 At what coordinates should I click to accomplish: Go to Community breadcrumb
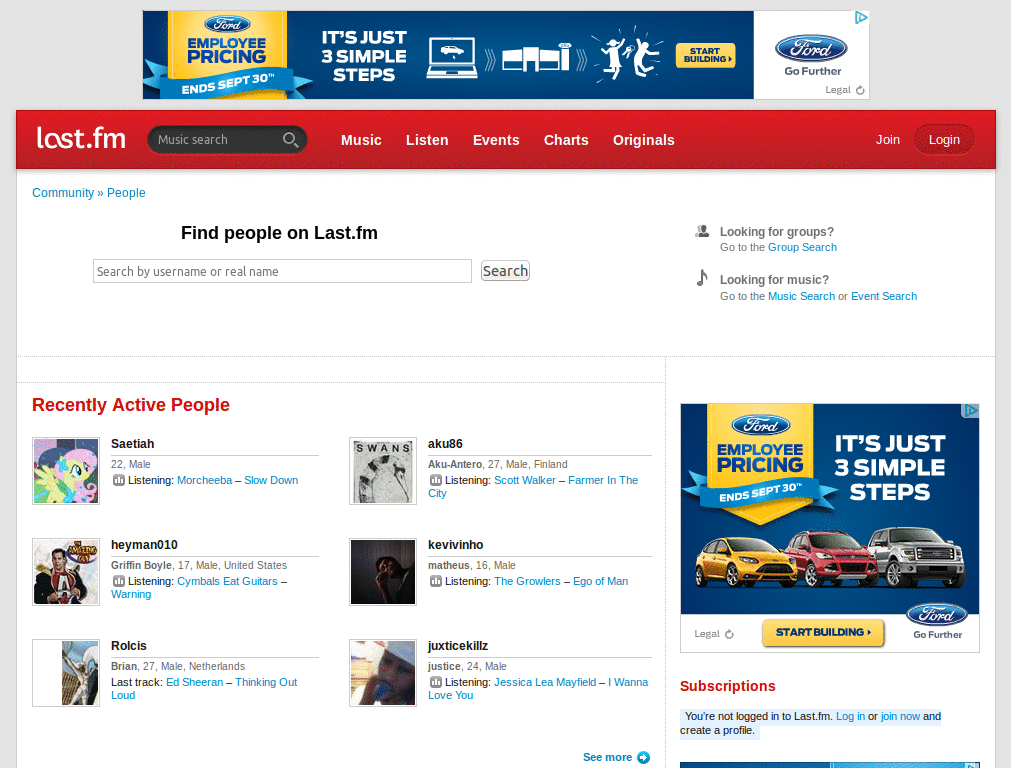coord(63,193)
